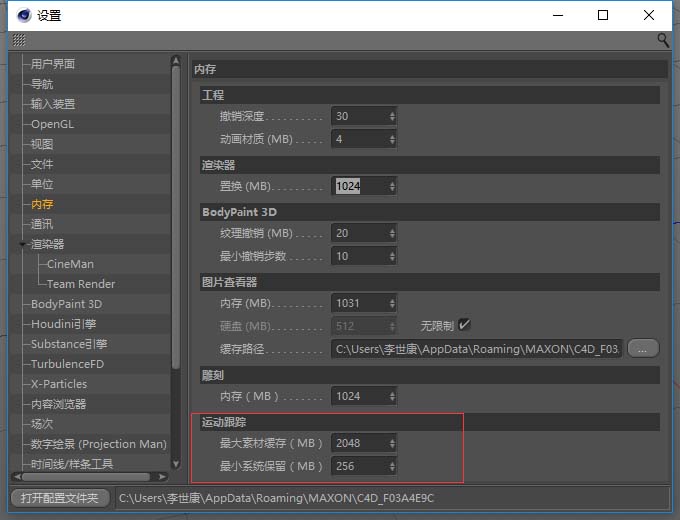
Task: Click the 最大素材缓存 stepper arrows
Action: coord(392,443)
